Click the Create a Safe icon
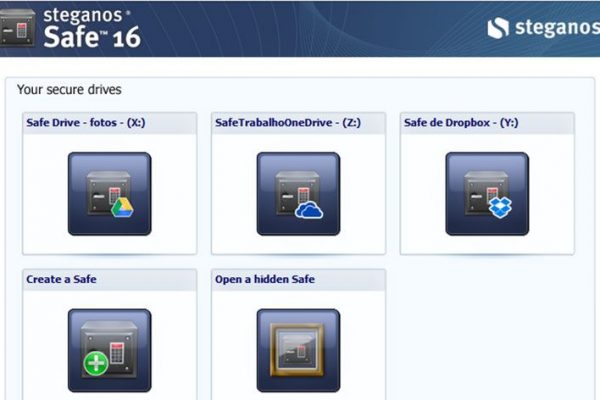 pos(109,350)
